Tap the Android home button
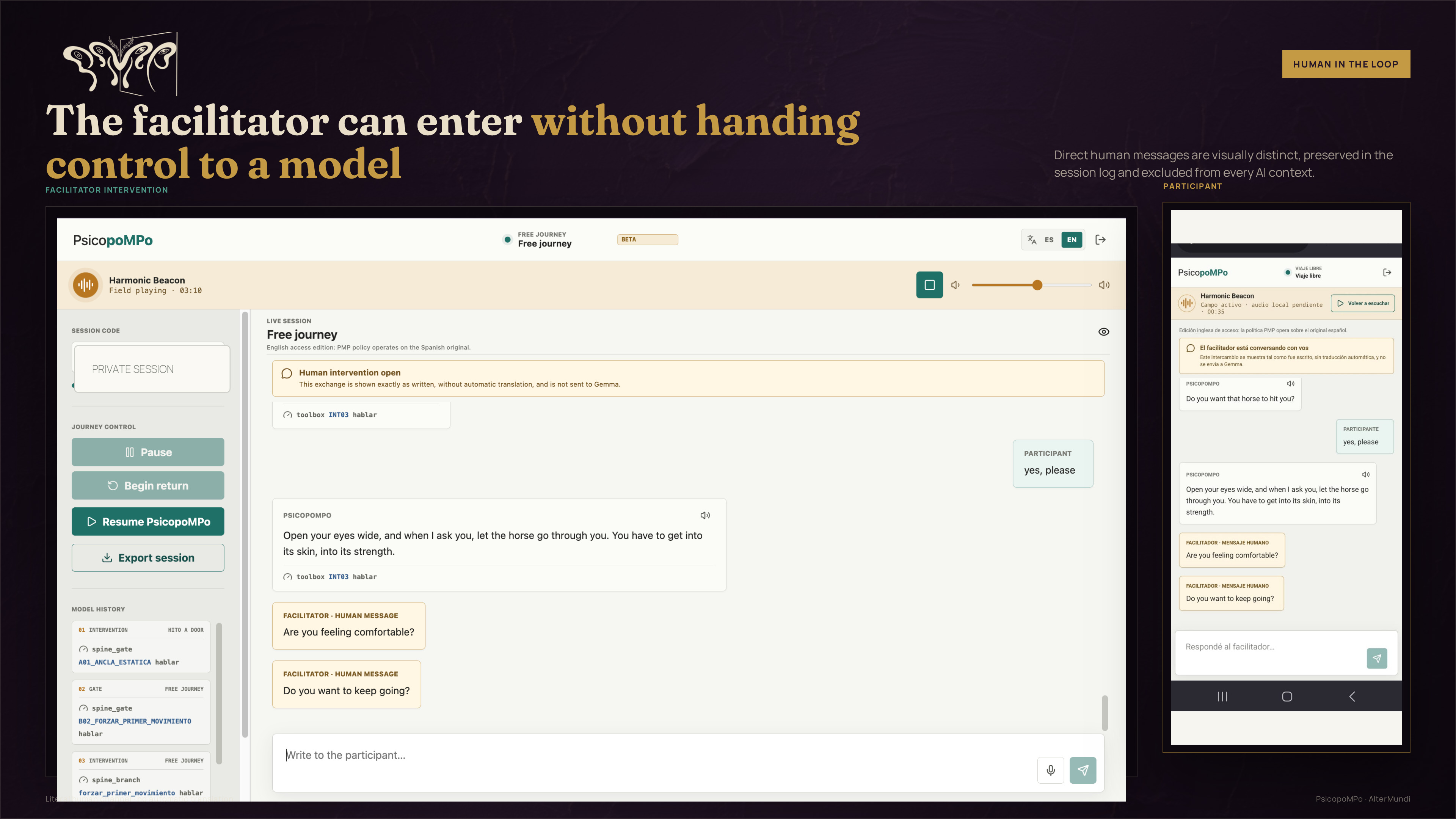1456x819 pixels. [1287, 697]
